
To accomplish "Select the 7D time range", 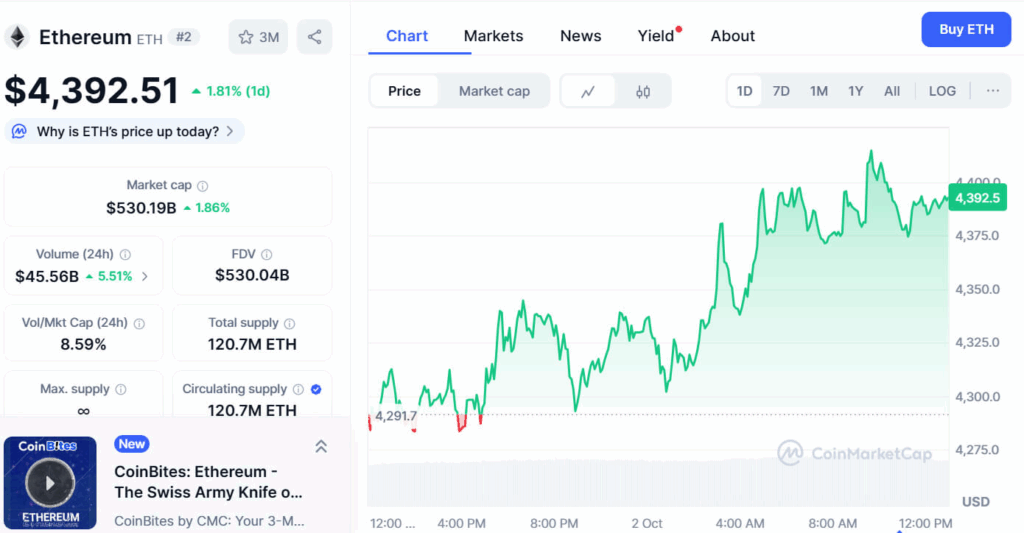I will [781, 91].
